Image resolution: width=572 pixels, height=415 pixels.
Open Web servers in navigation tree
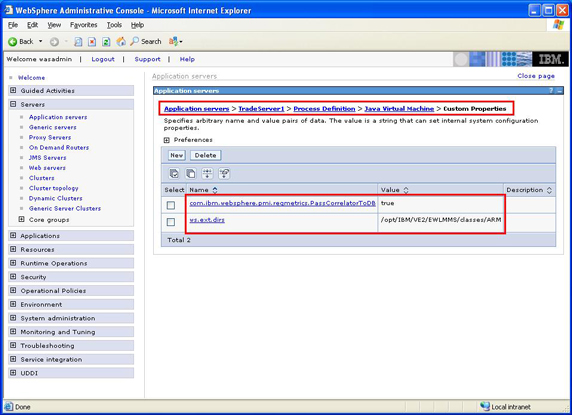coord(47,168)
